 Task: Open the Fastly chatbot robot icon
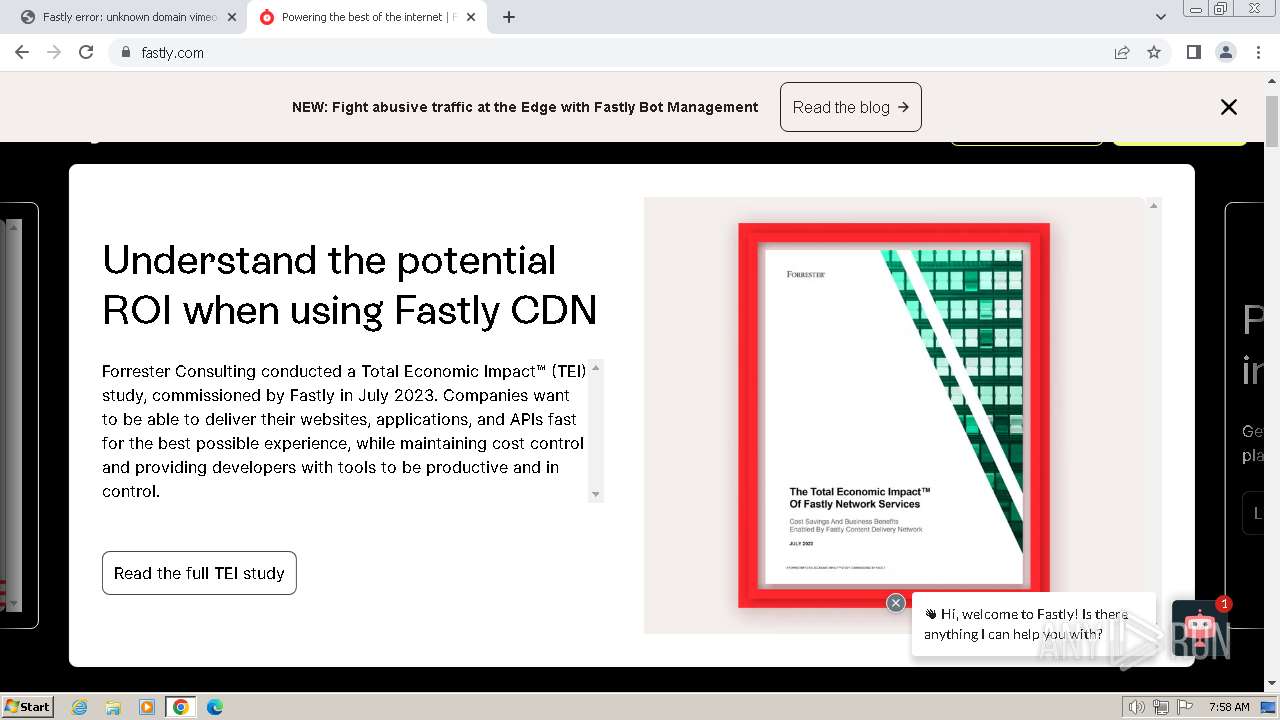point(1199,628)
